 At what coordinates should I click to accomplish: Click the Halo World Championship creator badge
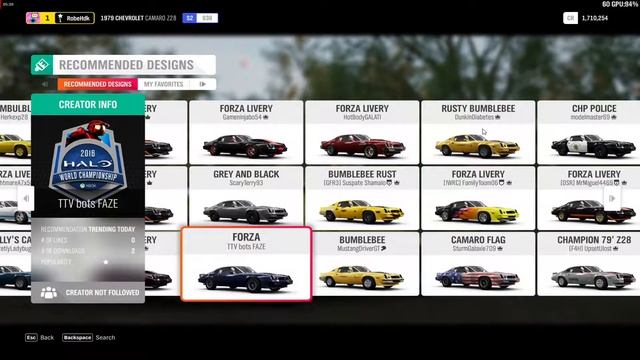coord(88,159)
